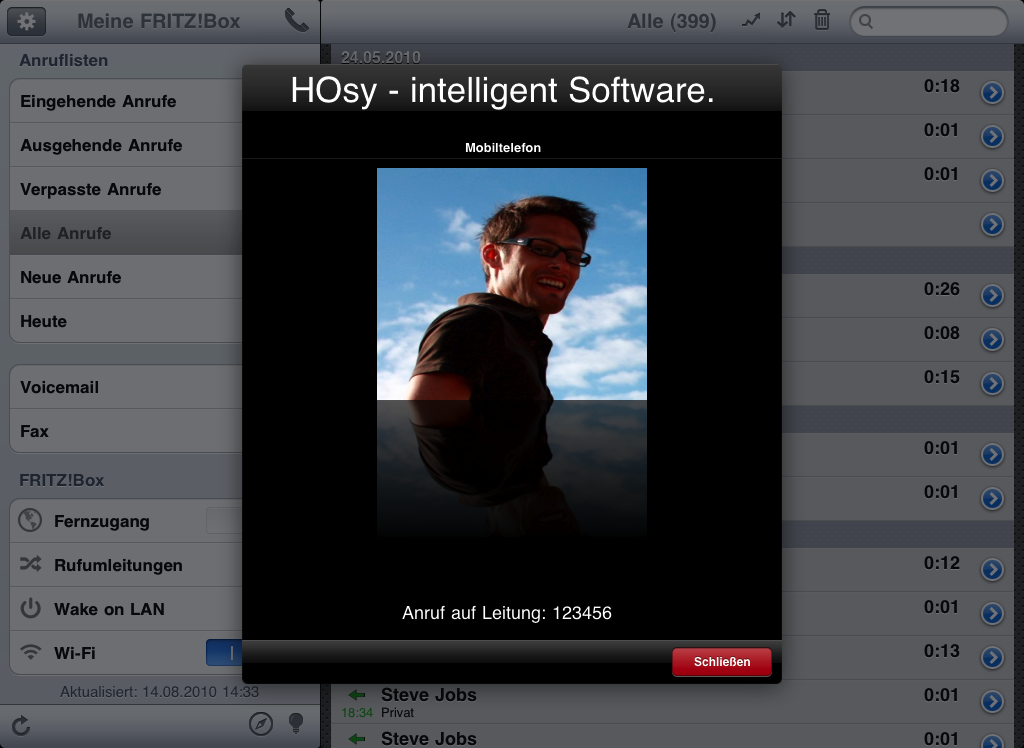This screenshot has width=1024, height=748.
Task: Select Verpasste Anrufe list
Action: click(x=90, y=189)
